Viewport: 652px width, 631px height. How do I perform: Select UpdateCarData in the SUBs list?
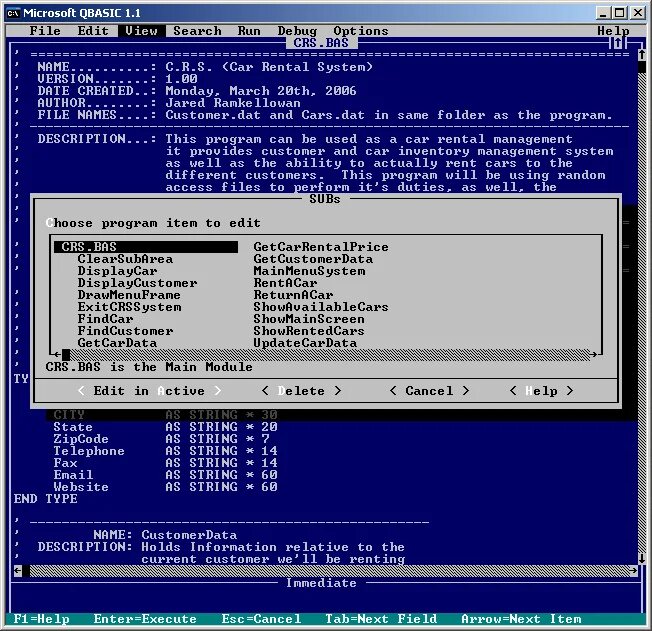(305, 343)
